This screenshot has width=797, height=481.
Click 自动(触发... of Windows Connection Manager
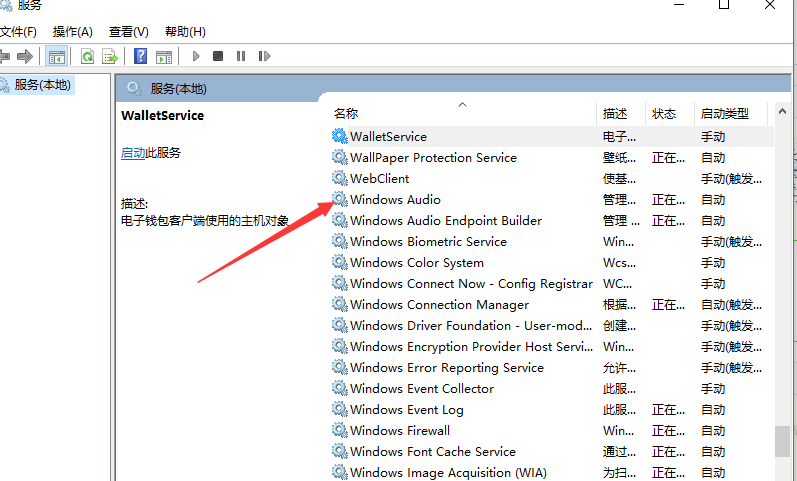pyautogui.click(x=731, y=305)
